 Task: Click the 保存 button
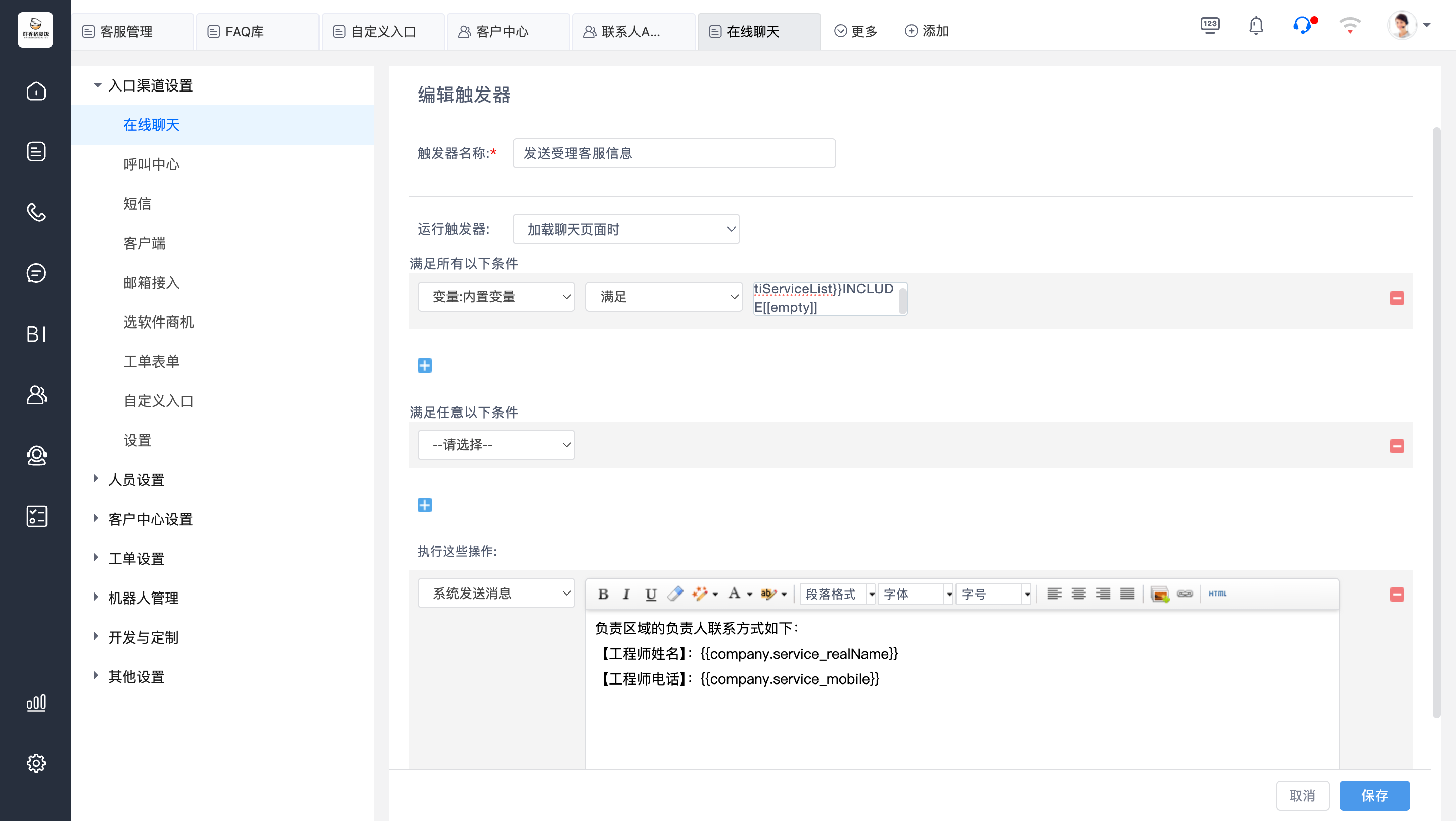[1374, 795]
